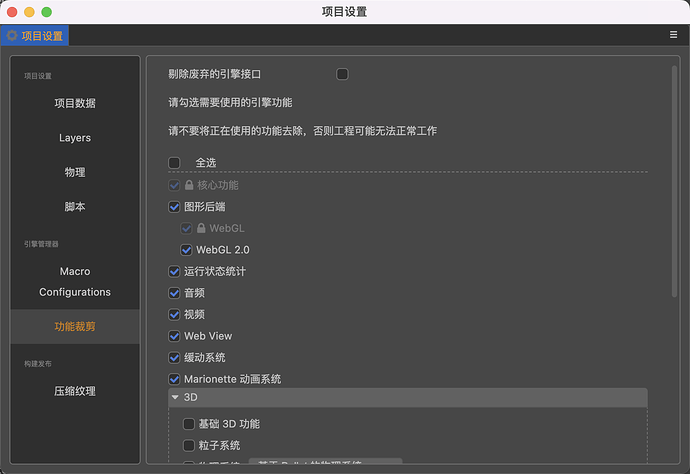
Task: Check the 全选 checkbox
Action: 174,163
